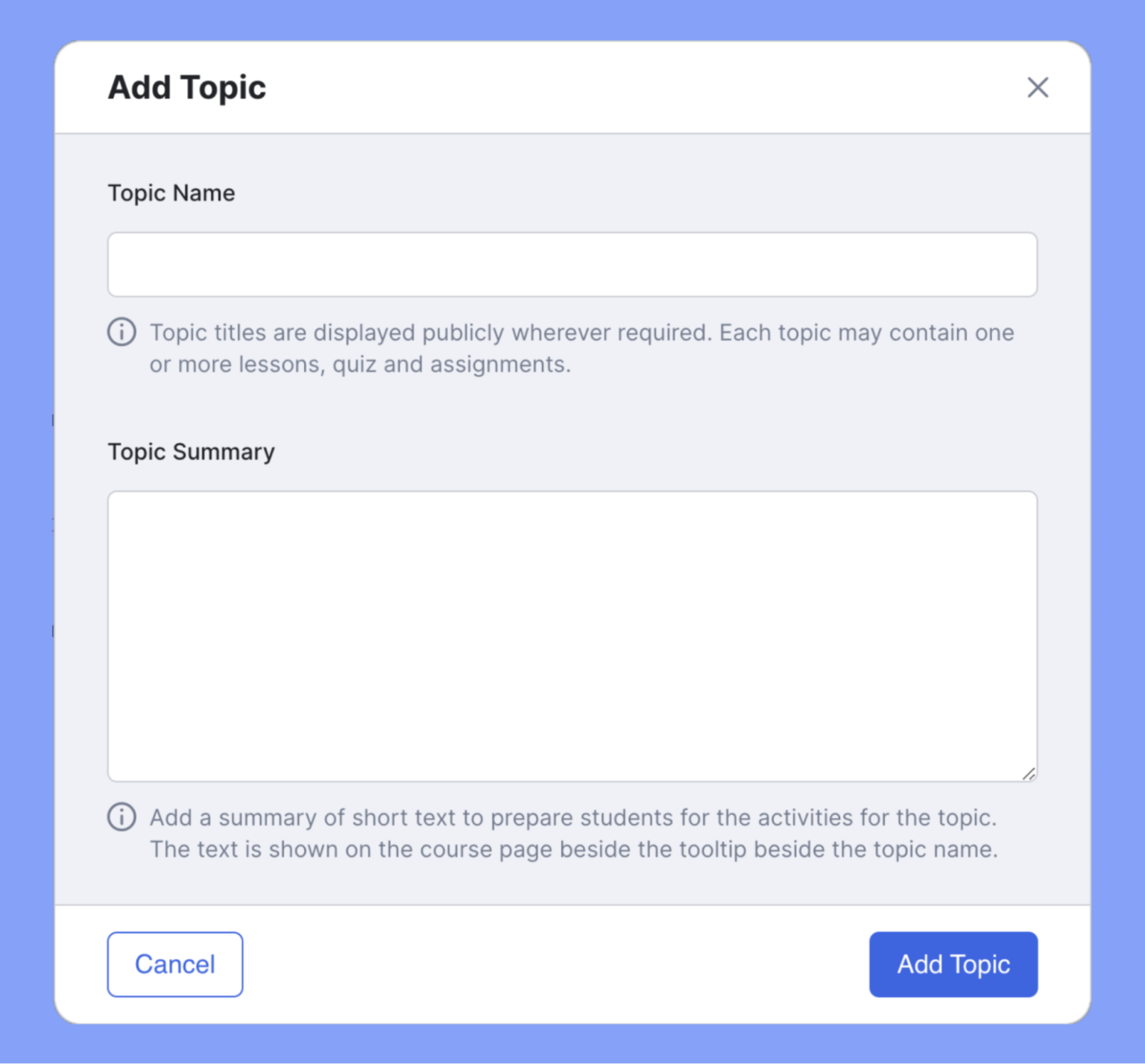The image size is (1145, 1064).
Task: Click the "or more lessons, quiz and assignments" line
Action: point(359,365)
